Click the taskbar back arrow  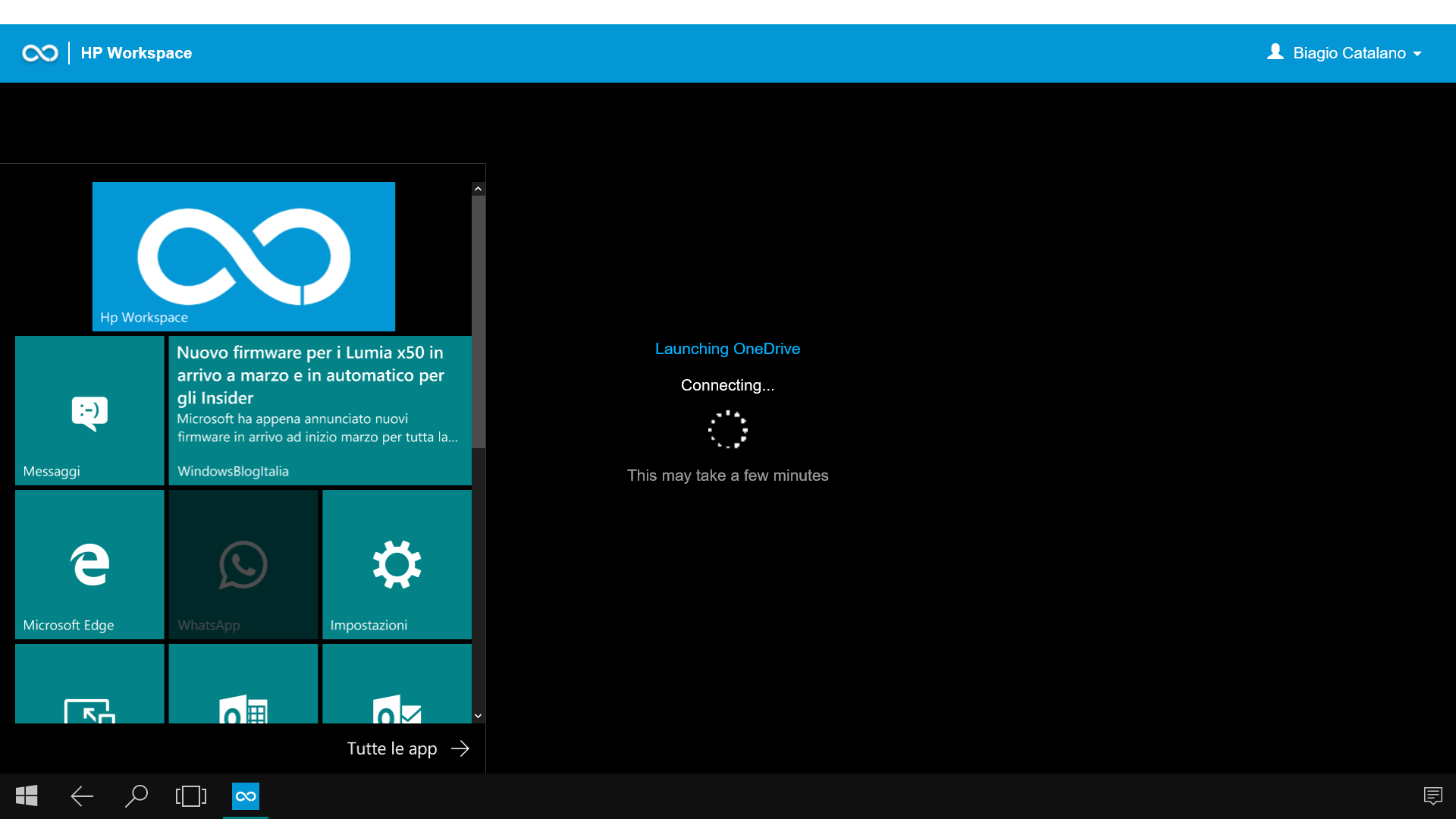pyautogui.click(x=82, y=796)
